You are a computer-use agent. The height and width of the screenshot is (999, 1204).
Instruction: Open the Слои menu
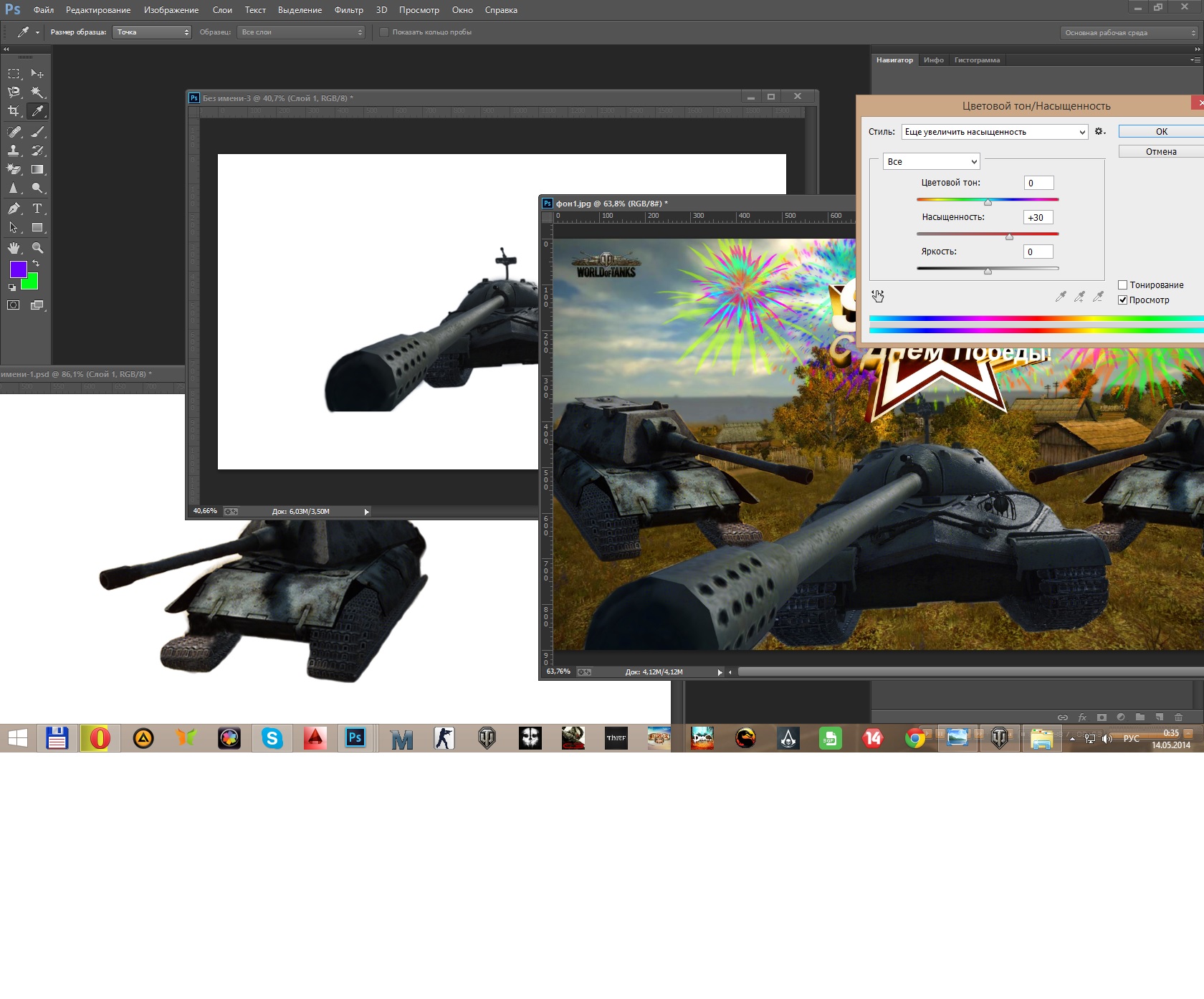[x=222, y=10]
